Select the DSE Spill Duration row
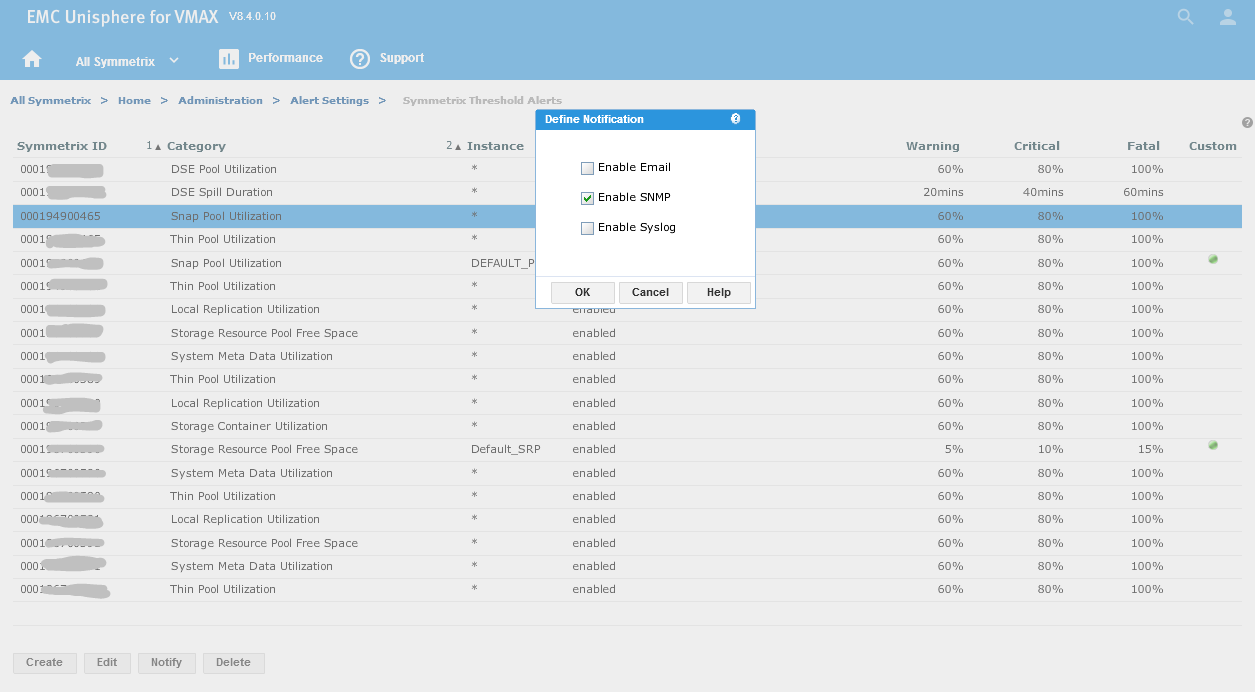Screen dimensions: 1255x692 222,192
